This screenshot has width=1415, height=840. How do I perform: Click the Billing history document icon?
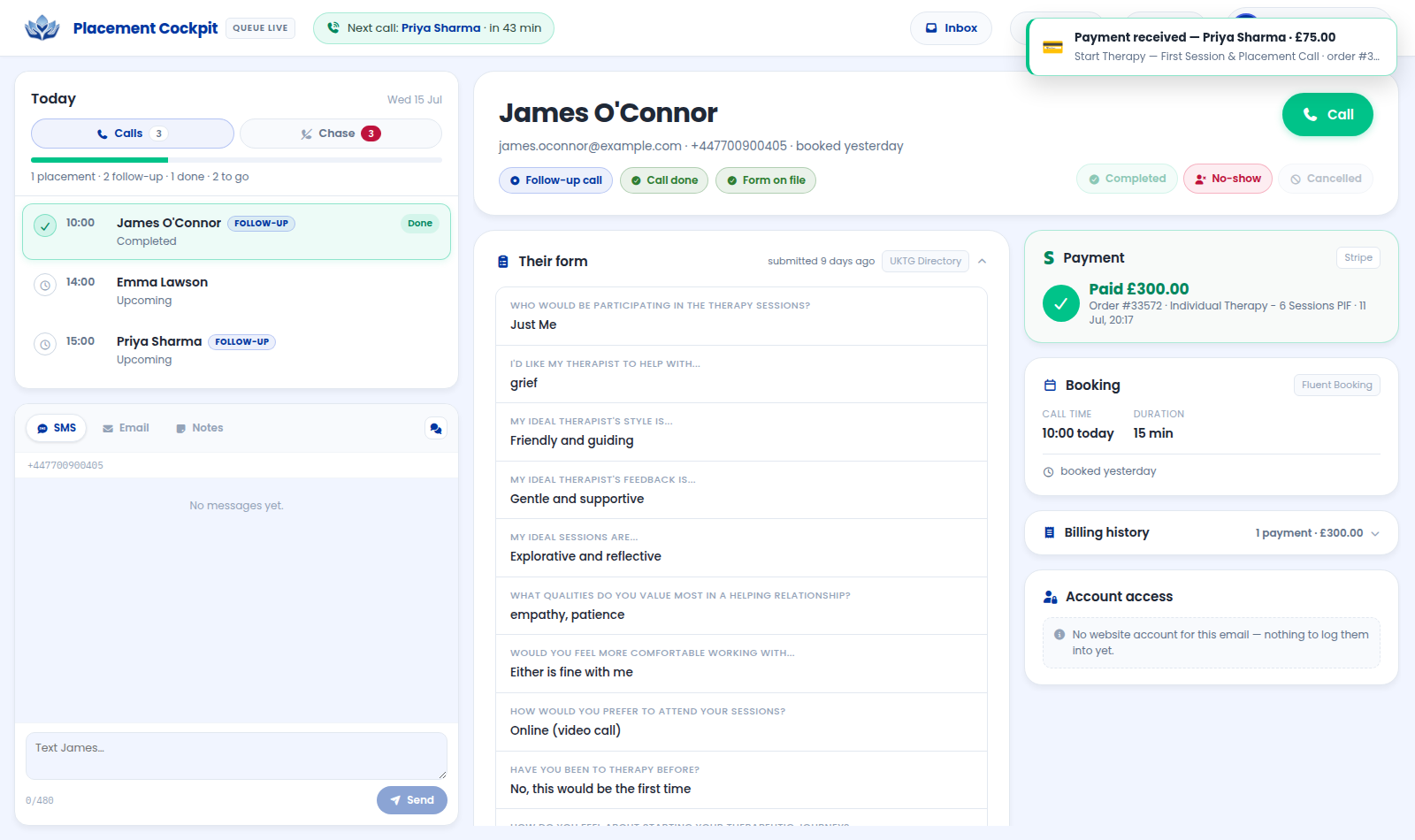pos(1050,533)
